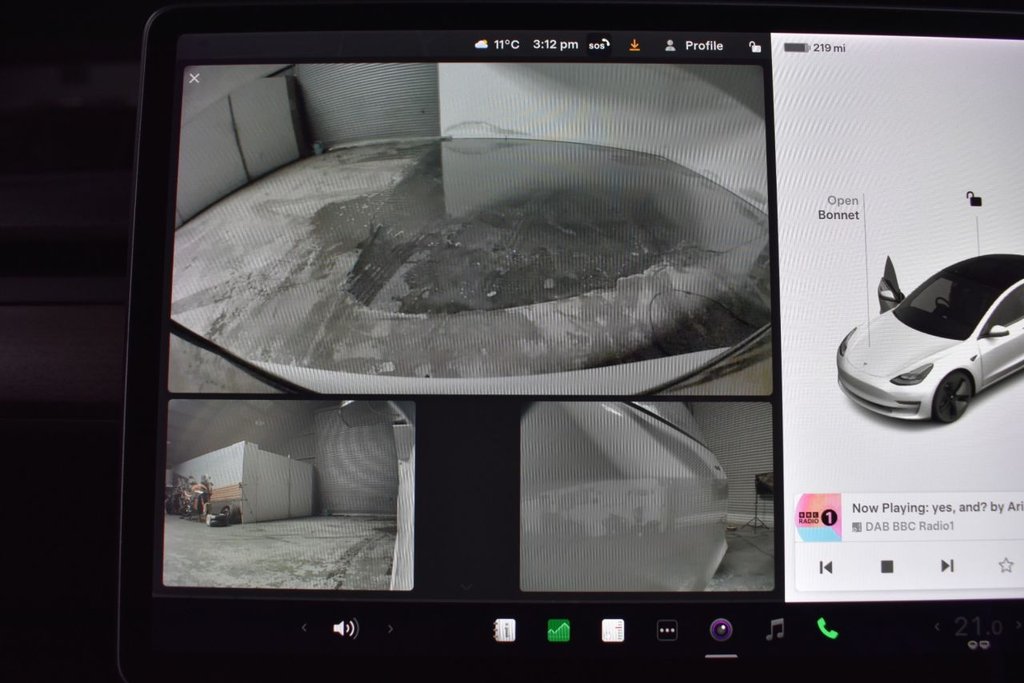This screenshot has height=683, width=1024.
Task: Tap the SOS emergency icon
Action: (x=598, y=45)
